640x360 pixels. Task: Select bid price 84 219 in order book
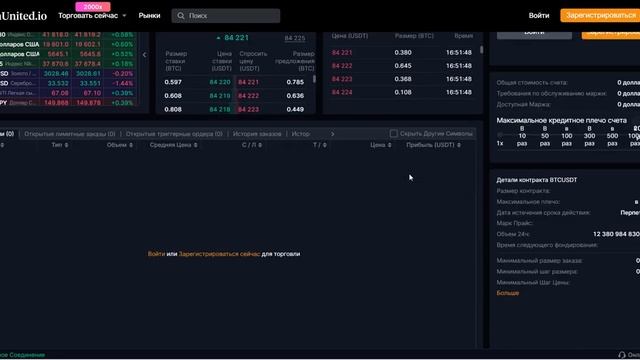pos(220,96)
